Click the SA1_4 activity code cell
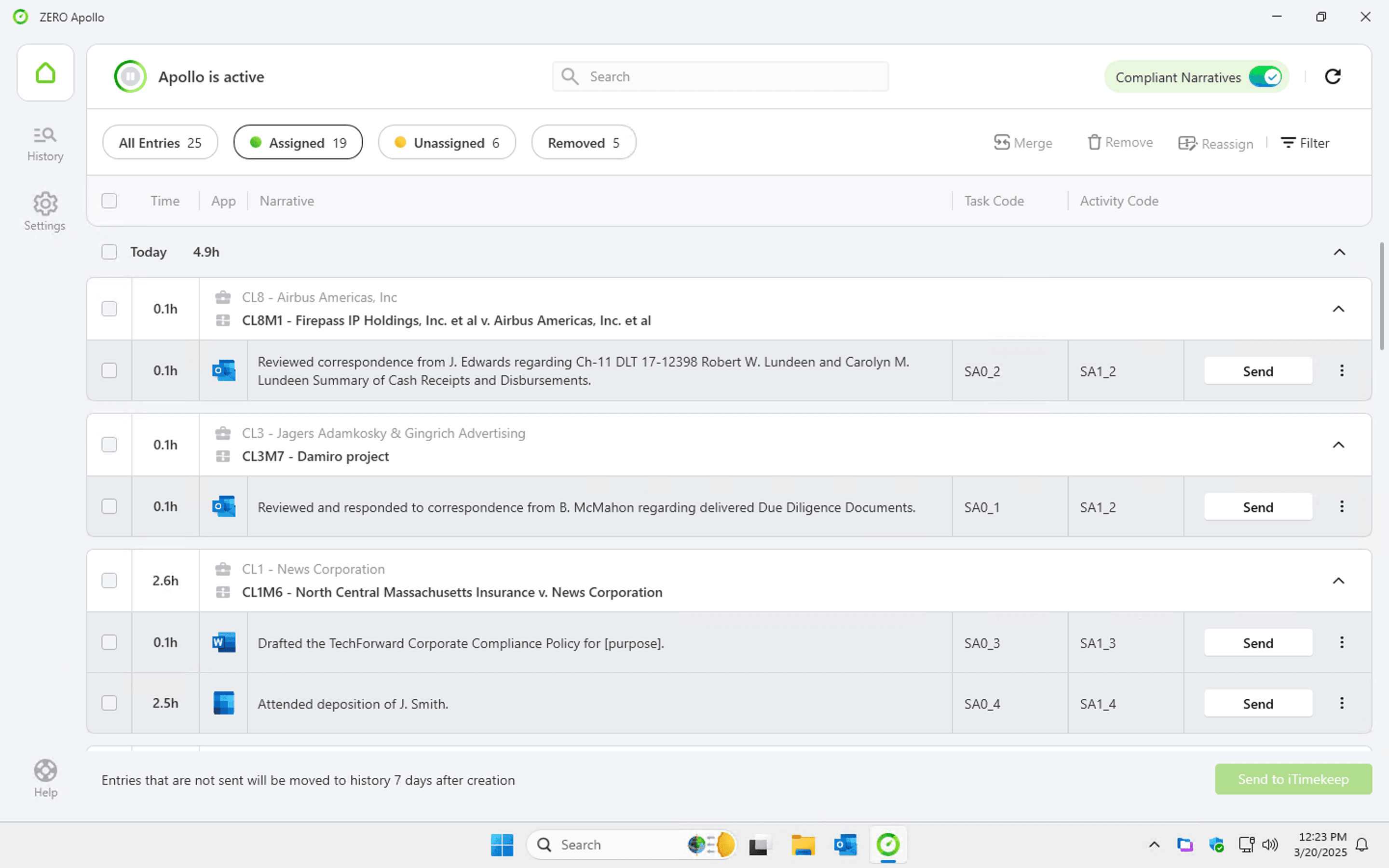This screenshot has height=868, width=1389. tap(1126, 703)
